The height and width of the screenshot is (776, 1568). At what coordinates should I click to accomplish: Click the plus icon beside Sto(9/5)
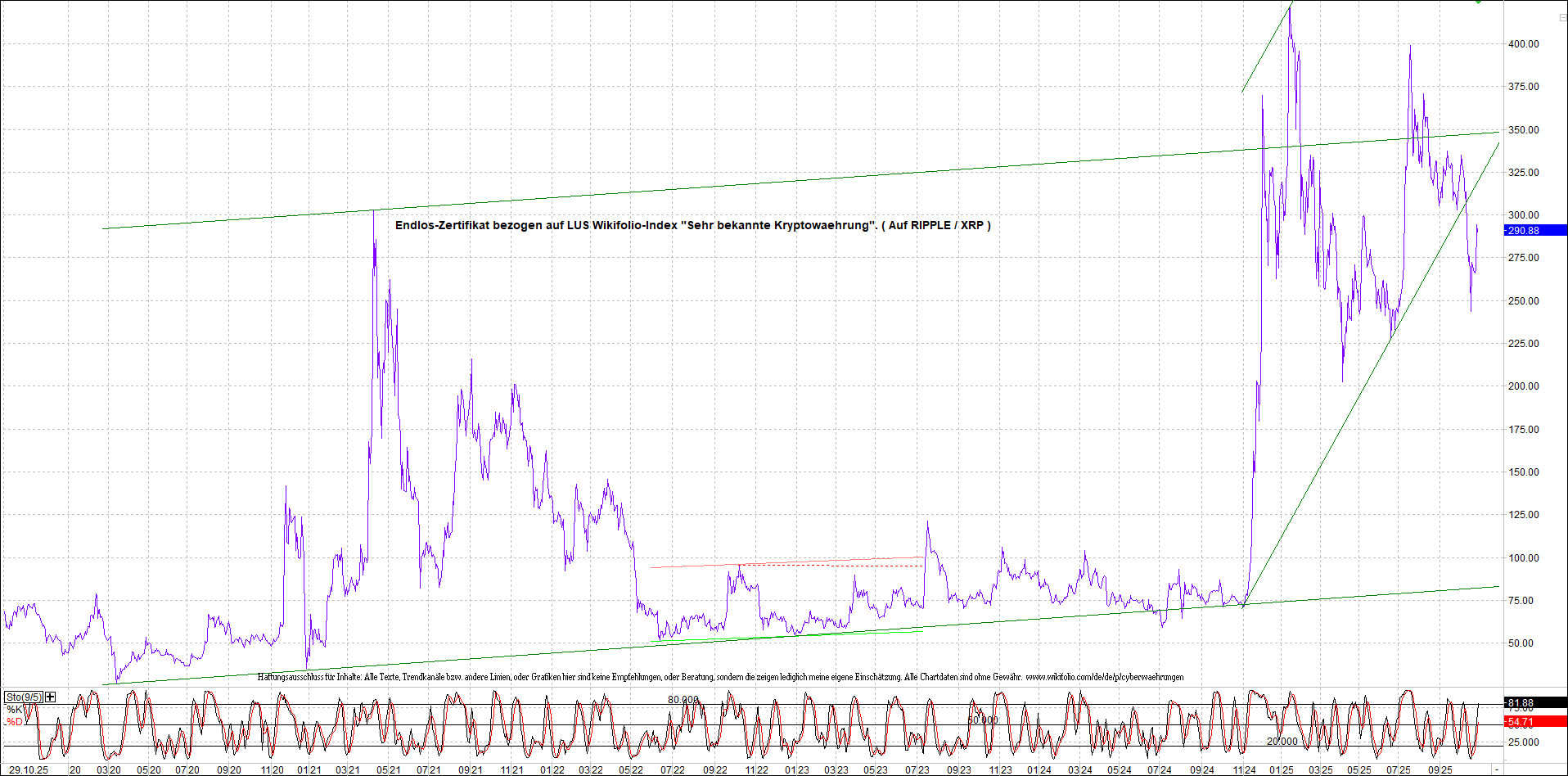point(51,697)
